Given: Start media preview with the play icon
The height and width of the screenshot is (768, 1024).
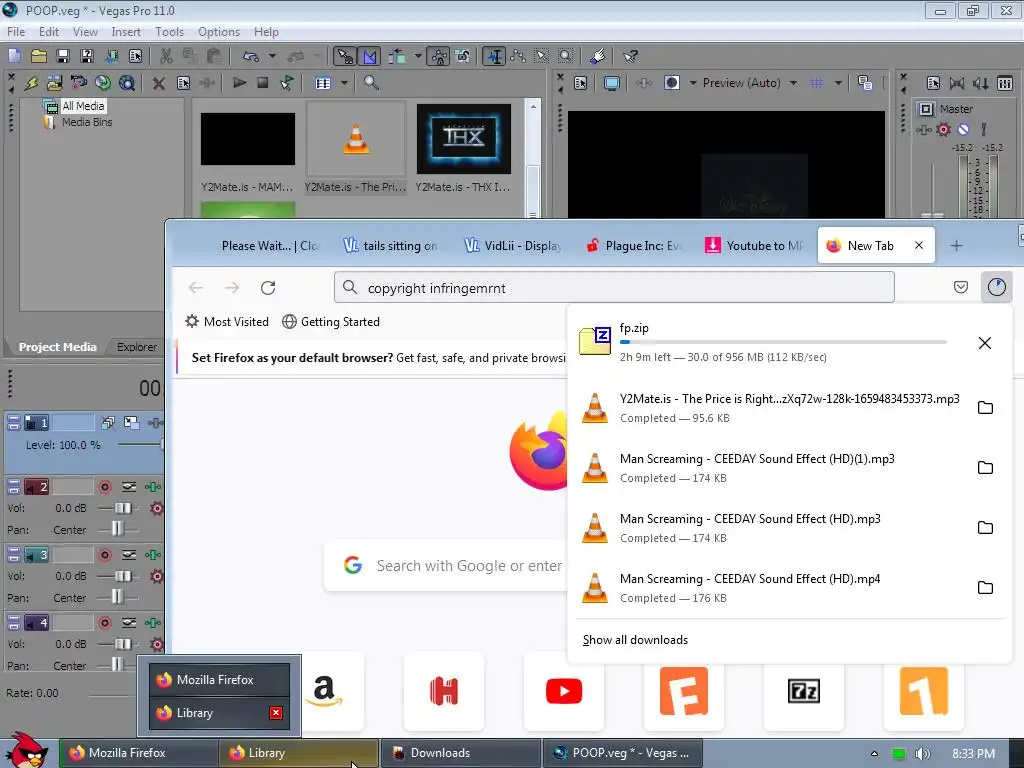Looking at the screenshot, I should tap(239, 83).
